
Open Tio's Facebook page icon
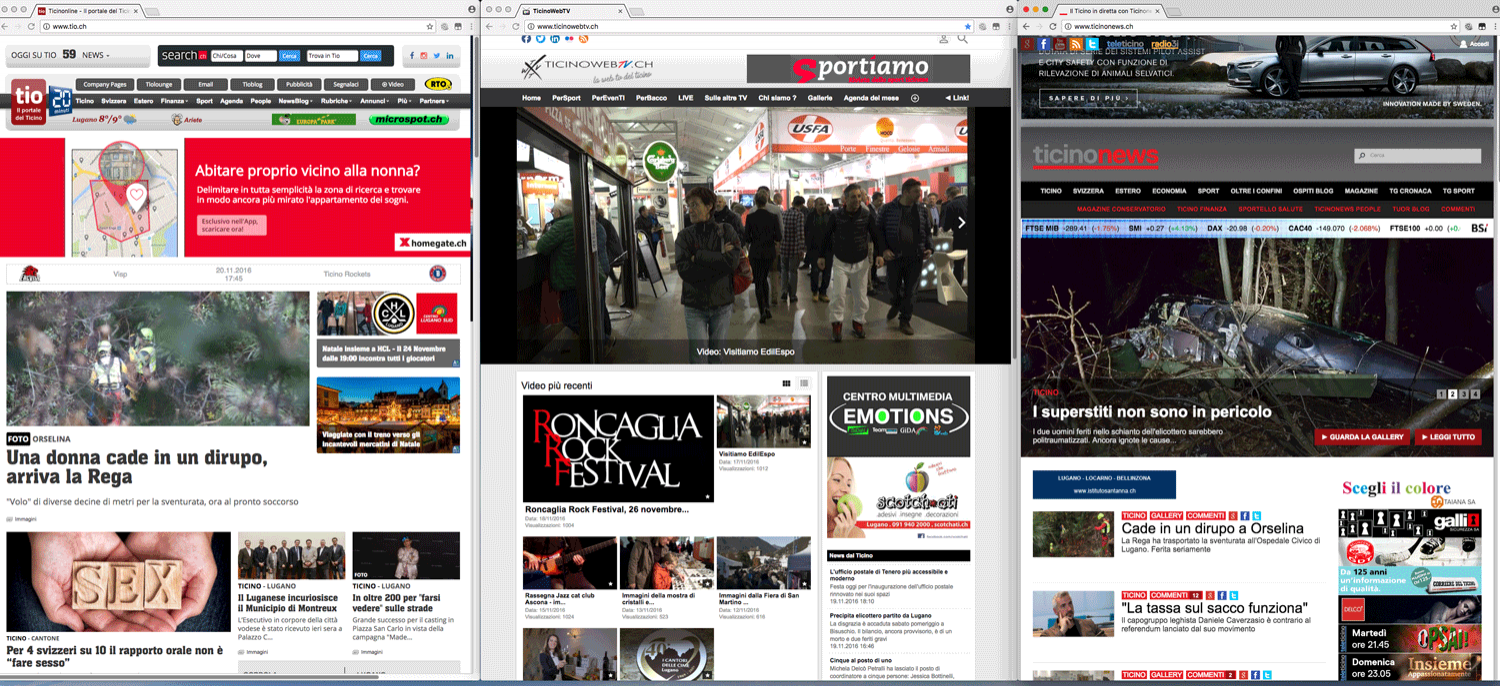[410, 55]
